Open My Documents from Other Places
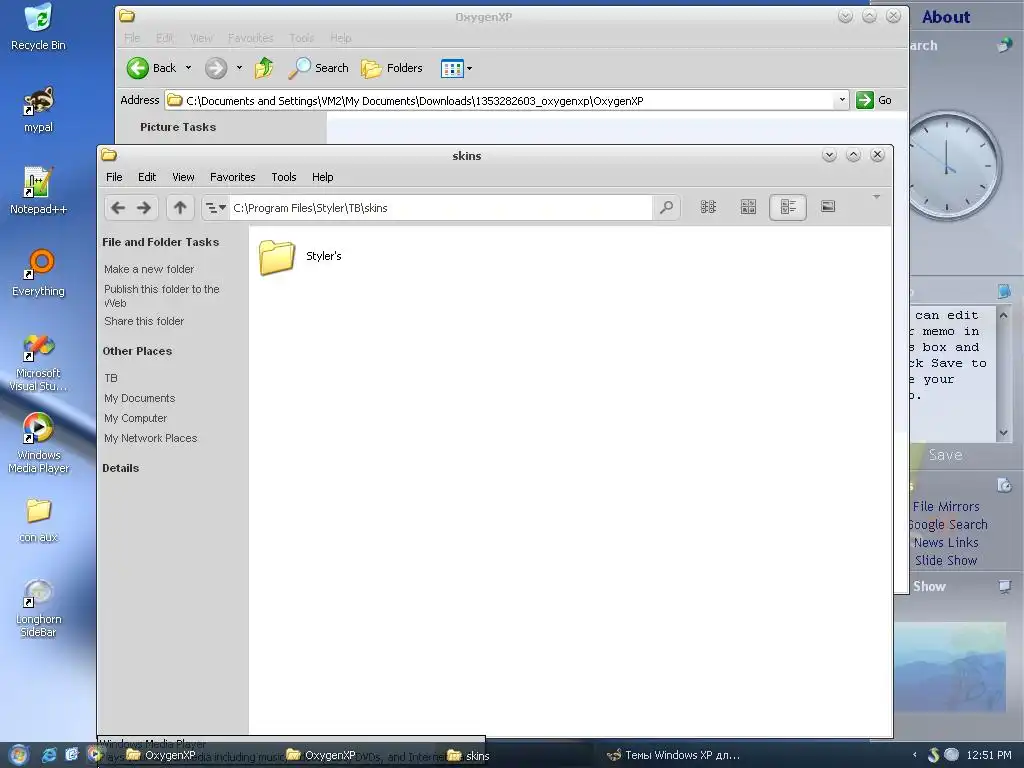Screen dimensions: 1024x768 point(140,398)
